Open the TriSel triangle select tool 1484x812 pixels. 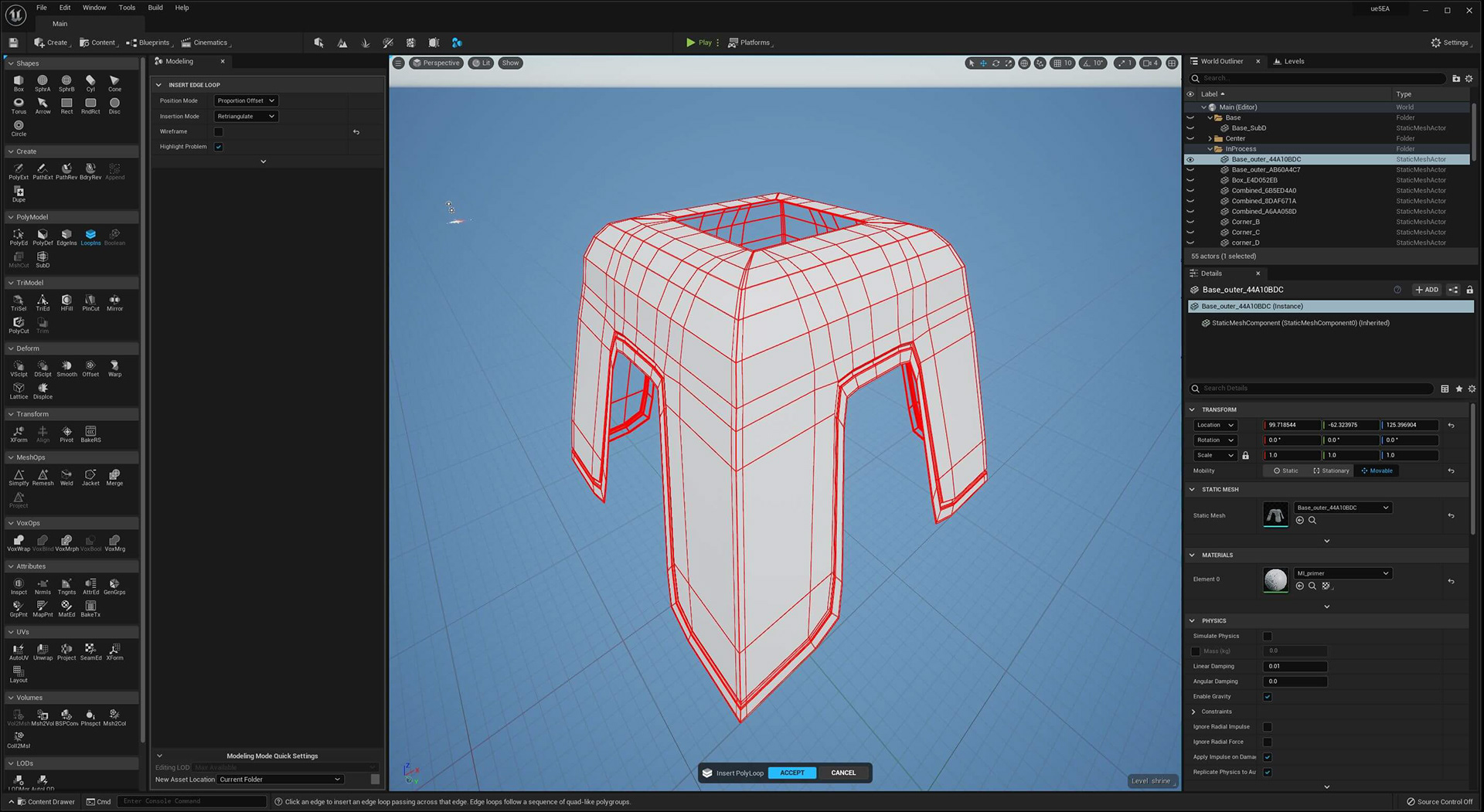tap(19, 302)
